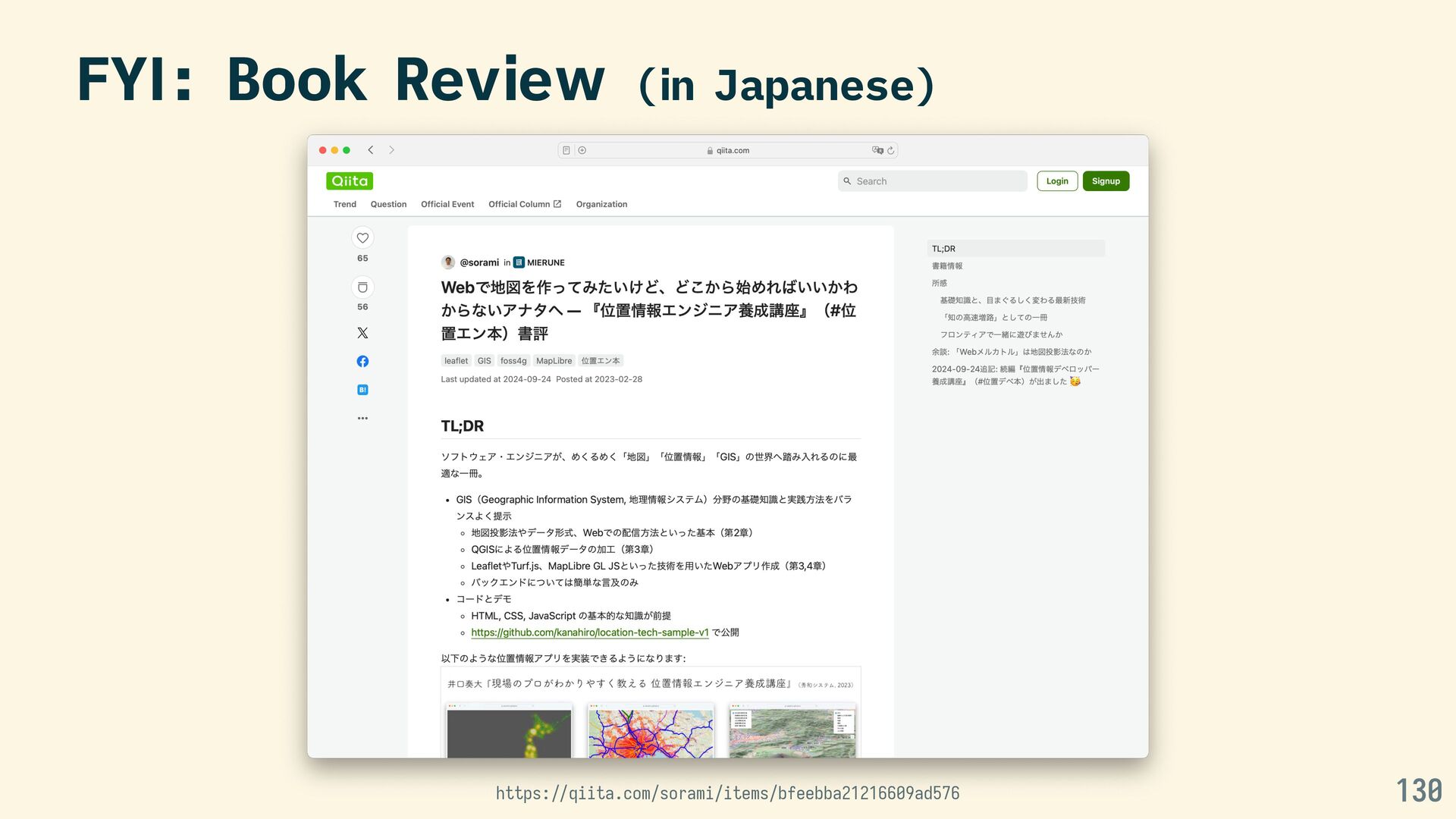Click the browser back arrow

click(371, 150)
